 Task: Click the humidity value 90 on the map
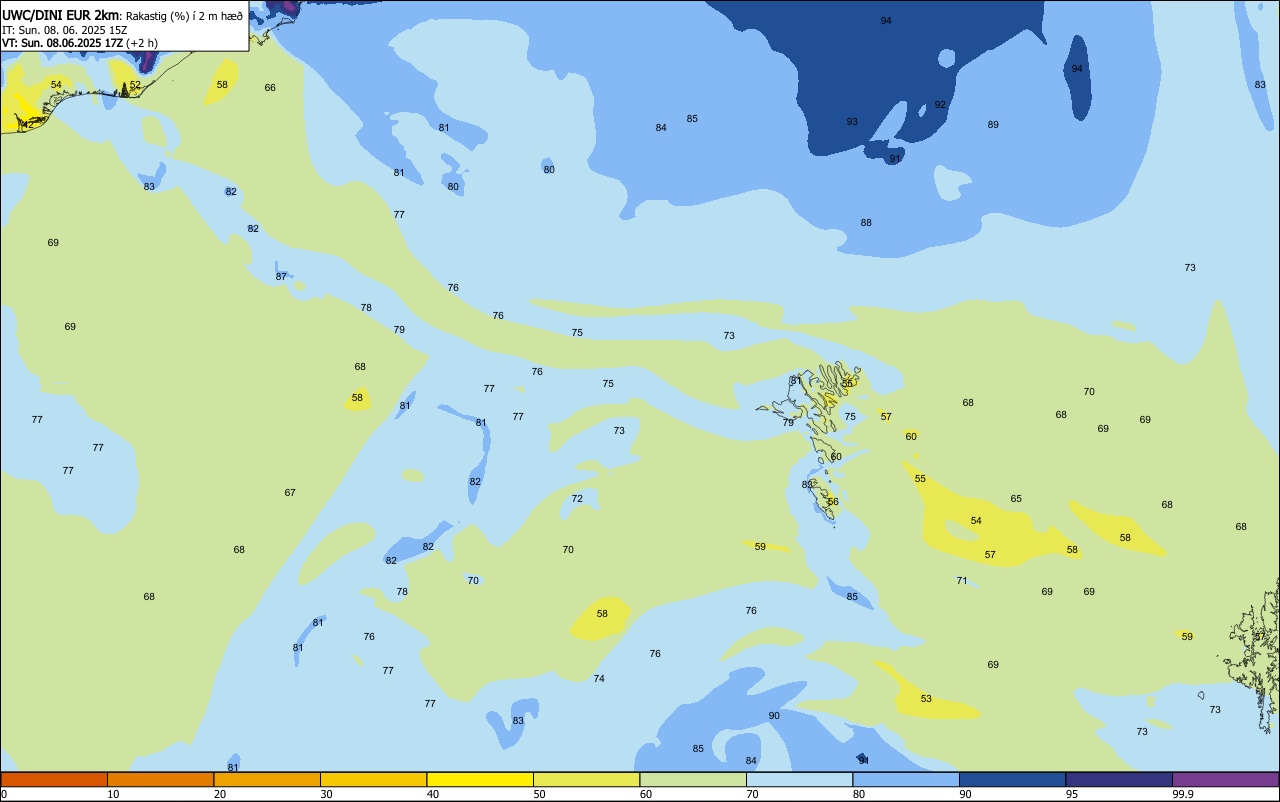(774, 716)
